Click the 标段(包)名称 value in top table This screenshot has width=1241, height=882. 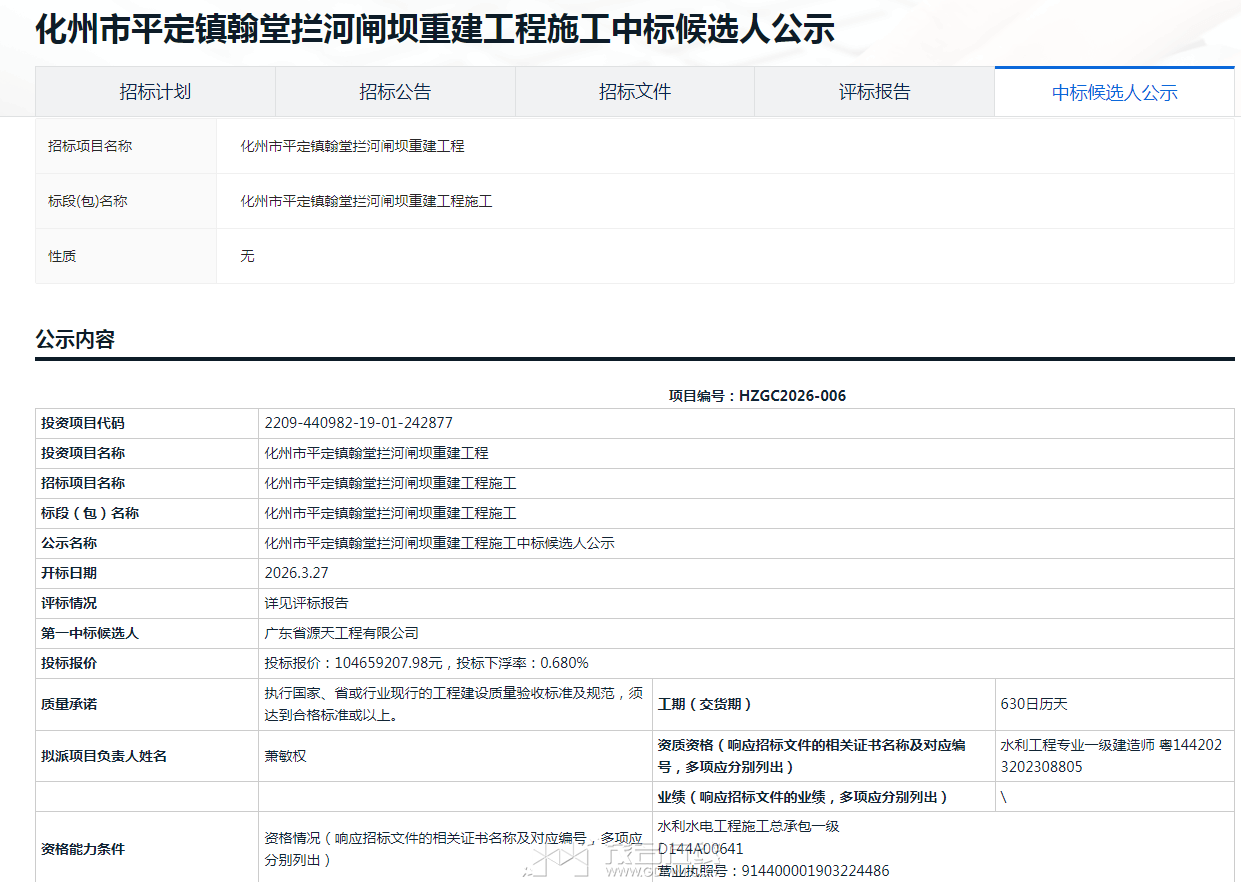tap(366, 201)
